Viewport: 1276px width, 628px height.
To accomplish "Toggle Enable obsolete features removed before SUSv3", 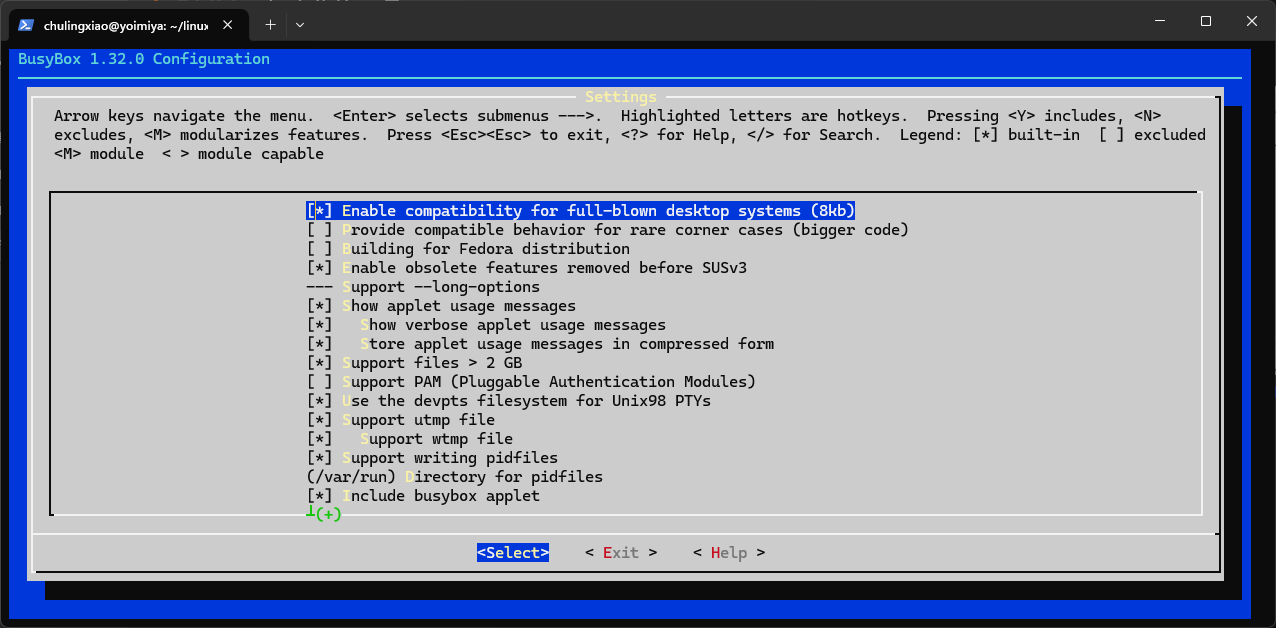I will click(527, 268).
